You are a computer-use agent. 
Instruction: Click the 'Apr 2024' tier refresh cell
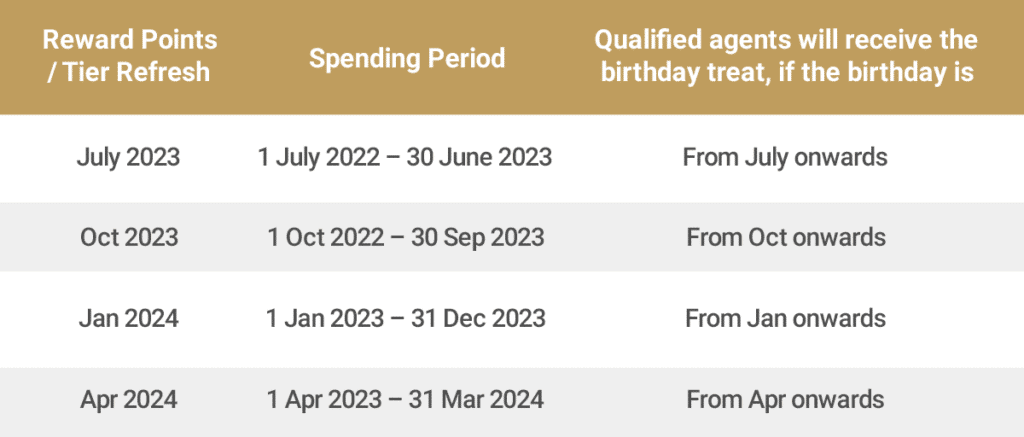(x=129, y=399)
